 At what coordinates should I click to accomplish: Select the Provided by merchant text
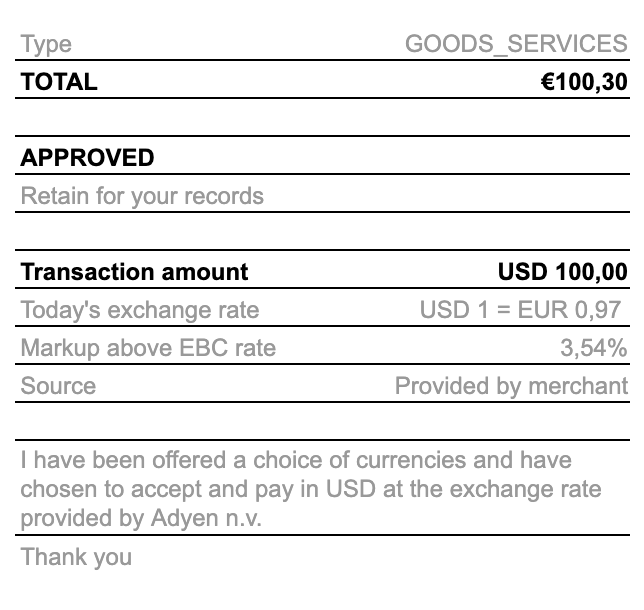click(x=511, y=386)
